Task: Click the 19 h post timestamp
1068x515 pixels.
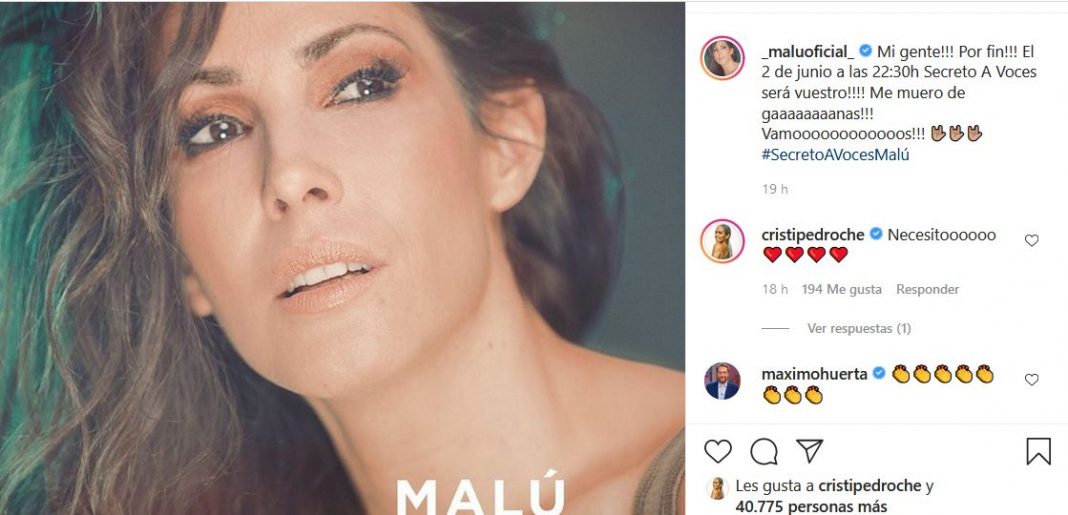Action: click(774, 188)
